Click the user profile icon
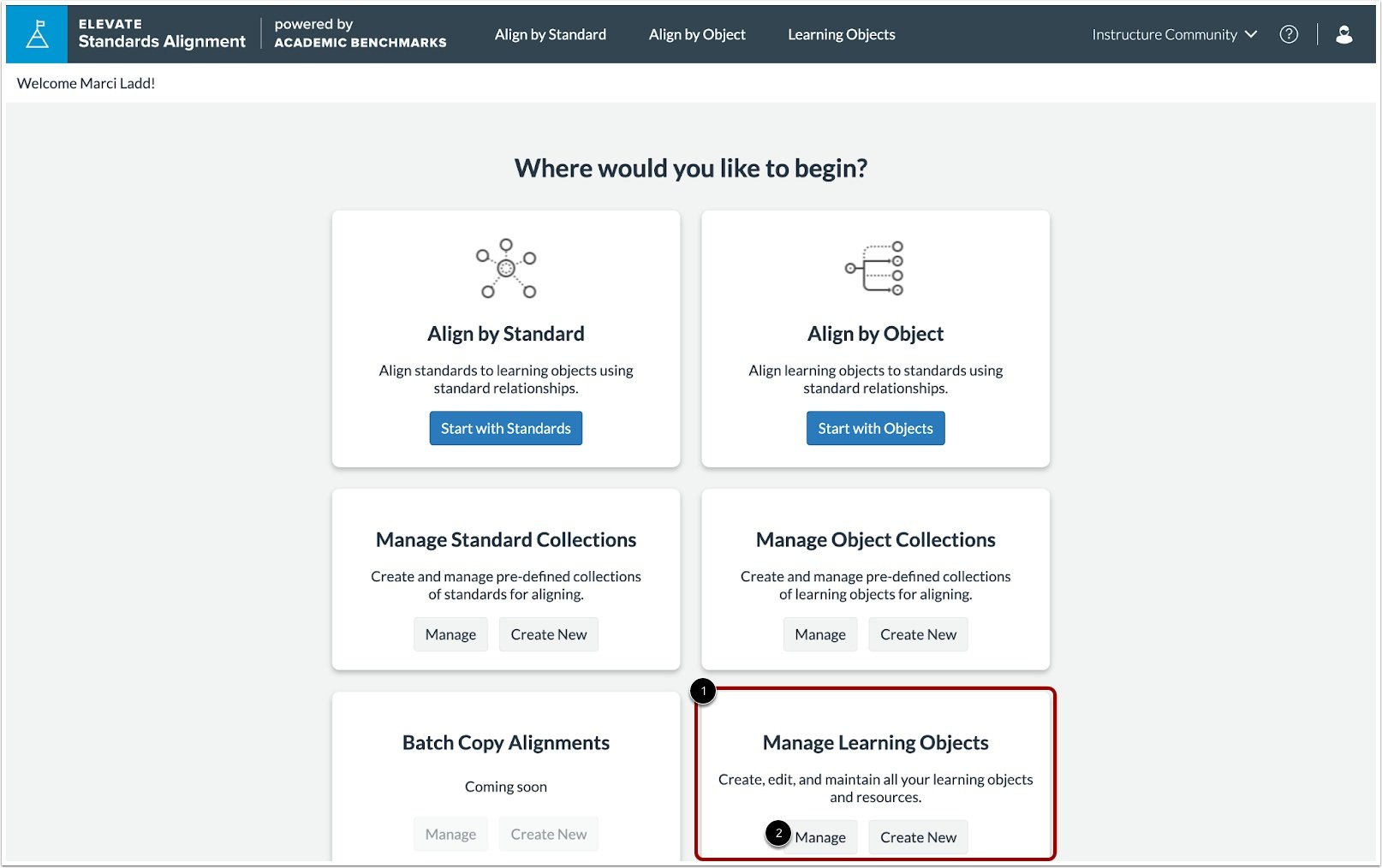Viewport: 1382px width, 868px height. pyautogui.click(x=1343, y=34)
